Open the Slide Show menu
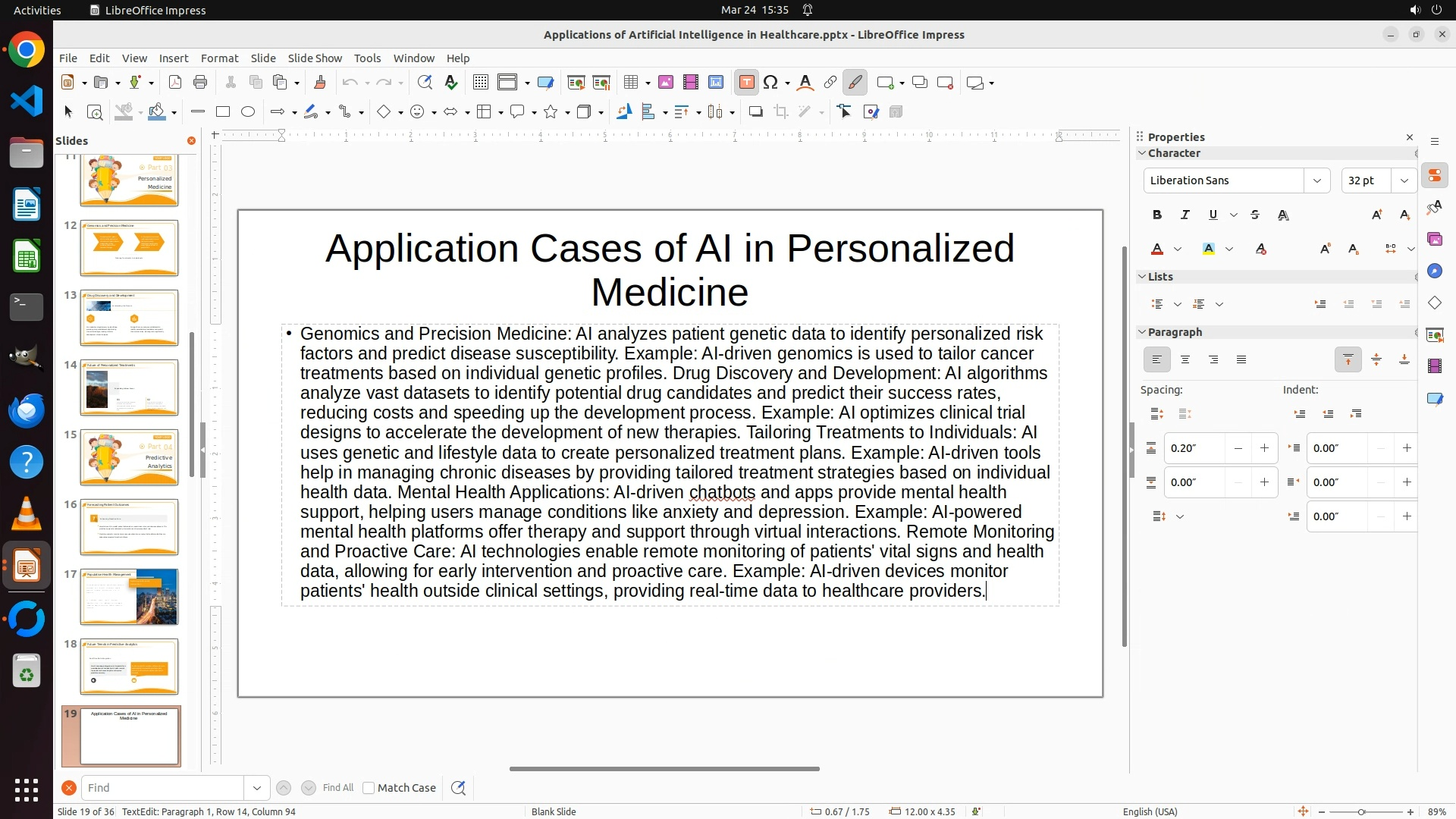The width and height of the screenshot is (1456, 819). pos(315,58)
